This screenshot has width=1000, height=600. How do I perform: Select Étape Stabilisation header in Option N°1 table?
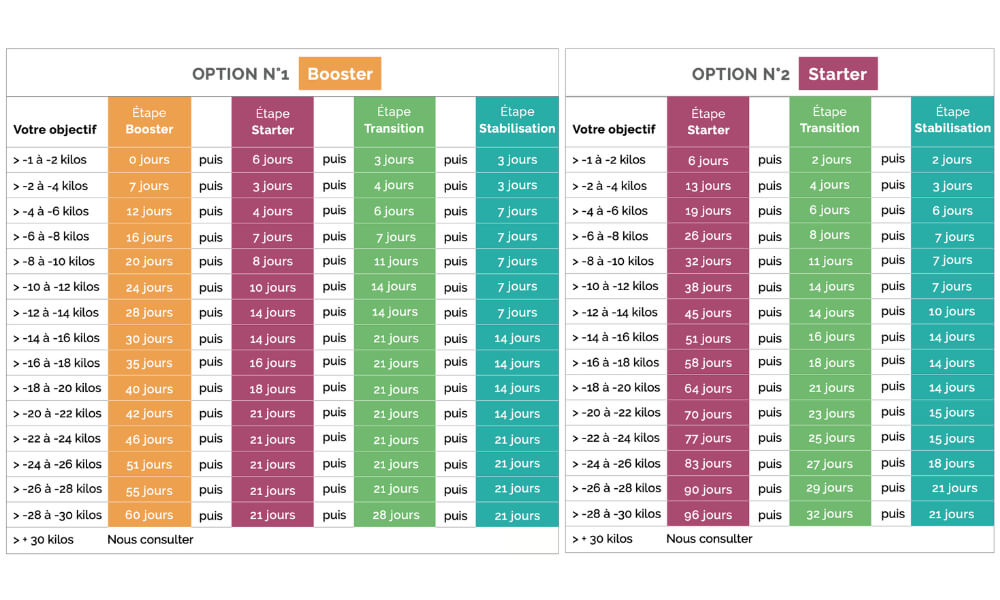click(x=516, y=120)
